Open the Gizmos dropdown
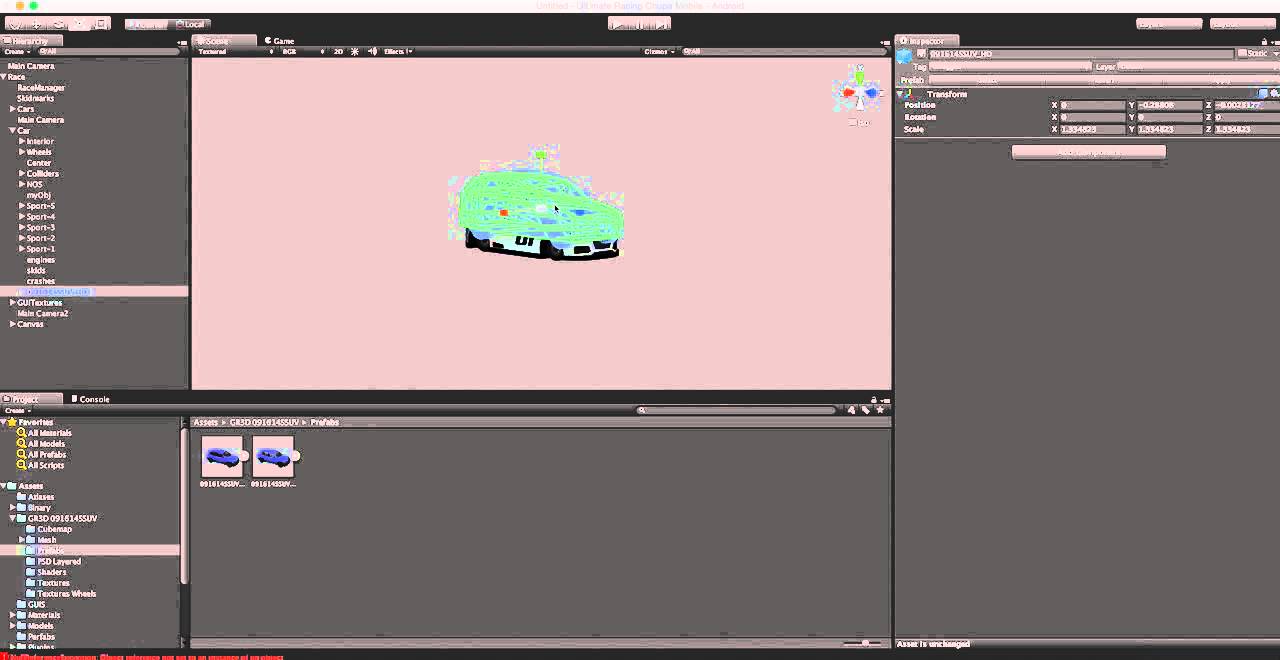1280x660 pixels. point(659,51)
